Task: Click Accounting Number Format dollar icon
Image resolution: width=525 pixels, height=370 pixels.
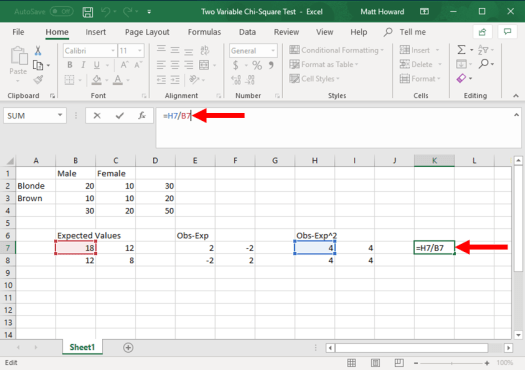Action: point(236,65)
